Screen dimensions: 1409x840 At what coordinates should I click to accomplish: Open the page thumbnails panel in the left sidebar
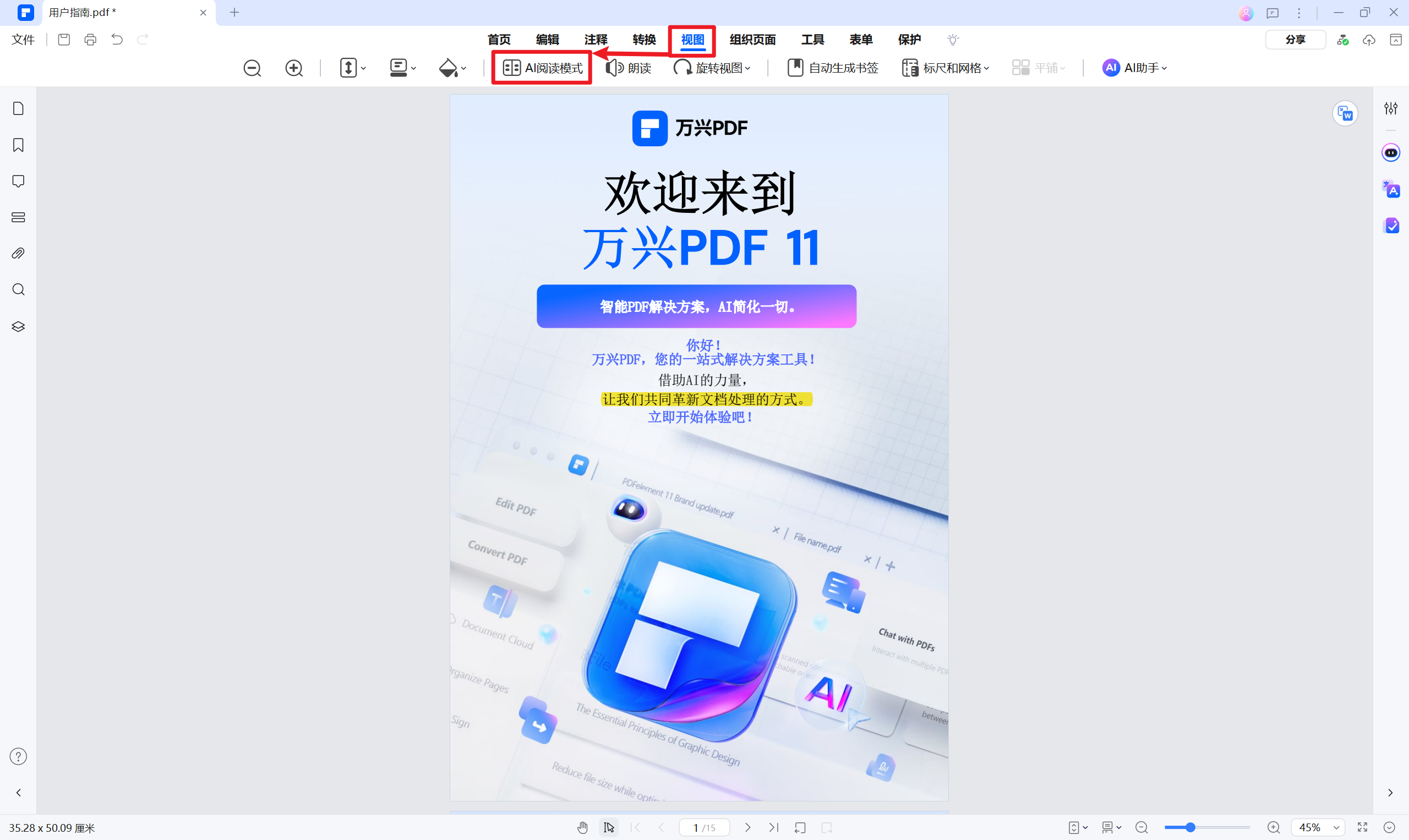[x=18, y=109]
